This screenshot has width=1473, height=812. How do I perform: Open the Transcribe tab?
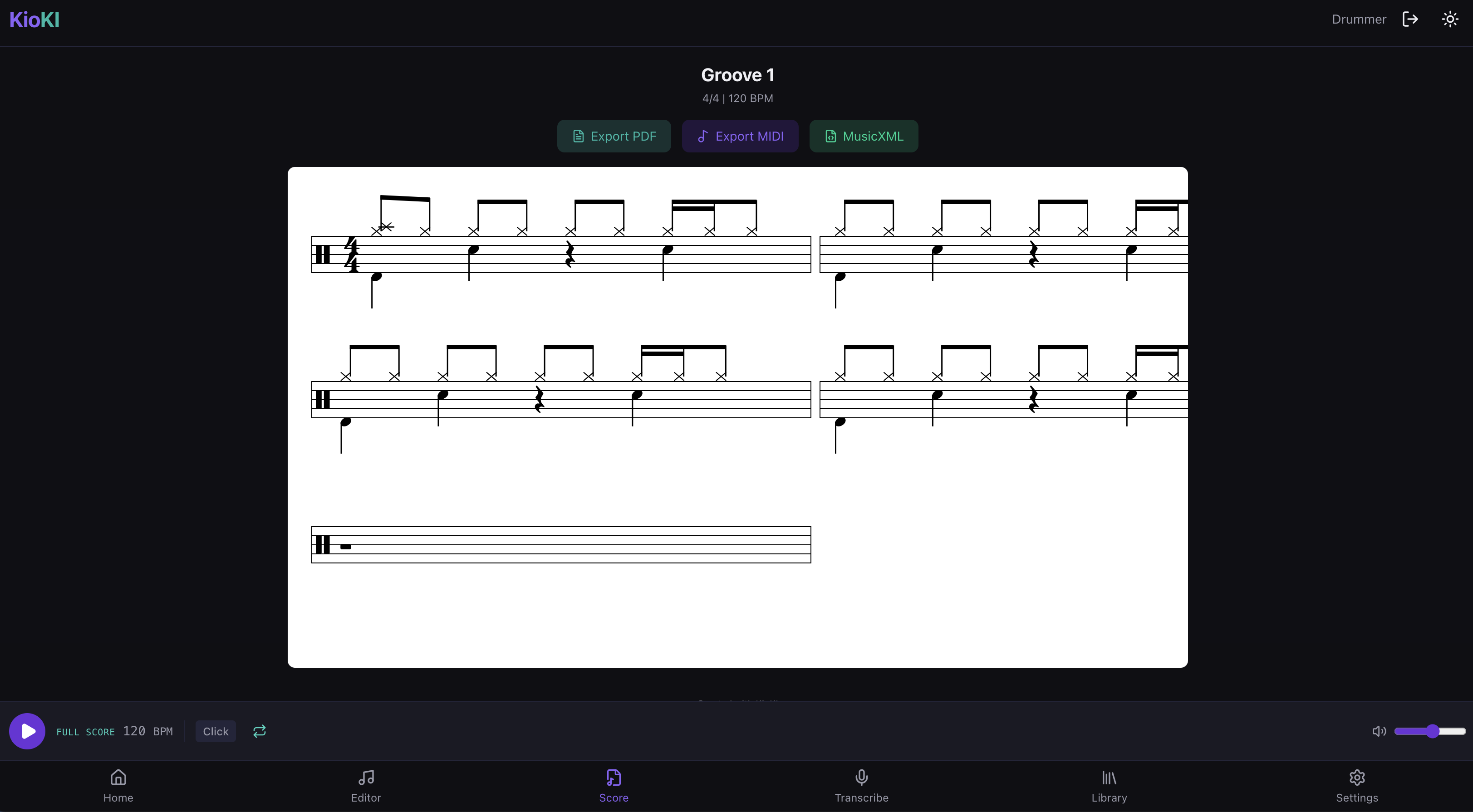(862, 786)
